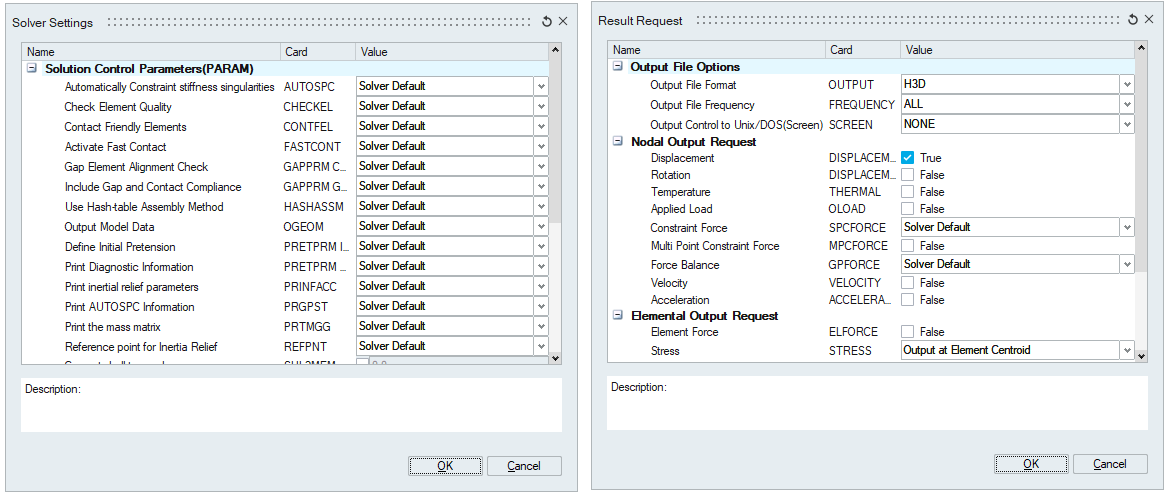1171x497 pixels.
Task: Click reset icon in Result Request title bar
Action: click(x=1133, y=20)
